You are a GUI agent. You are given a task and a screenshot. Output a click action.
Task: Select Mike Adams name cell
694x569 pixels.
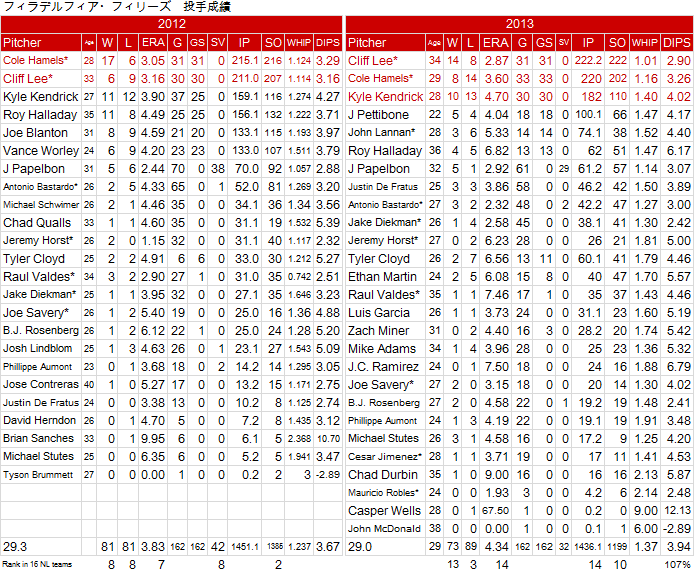click(386, 349)
